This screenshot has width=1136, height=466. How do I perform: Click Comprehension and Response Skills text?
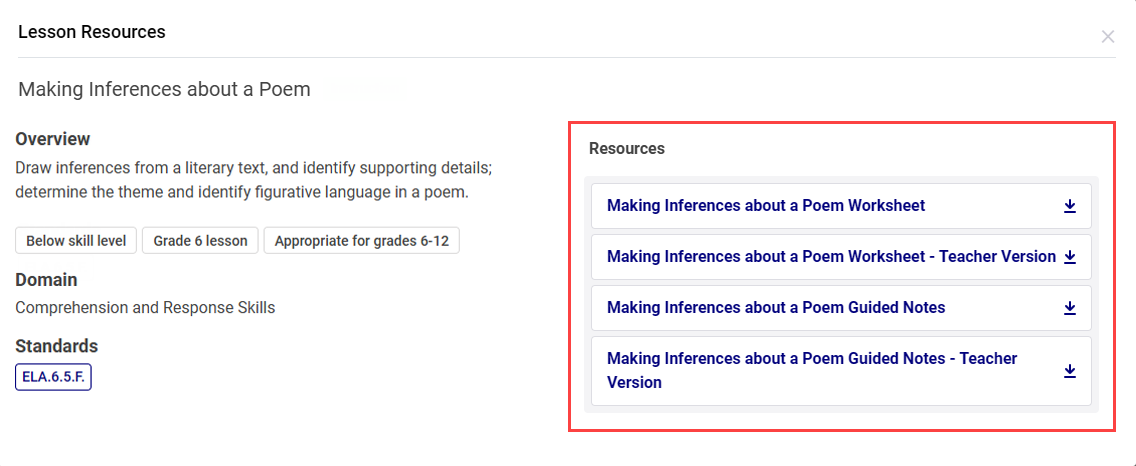145,307
